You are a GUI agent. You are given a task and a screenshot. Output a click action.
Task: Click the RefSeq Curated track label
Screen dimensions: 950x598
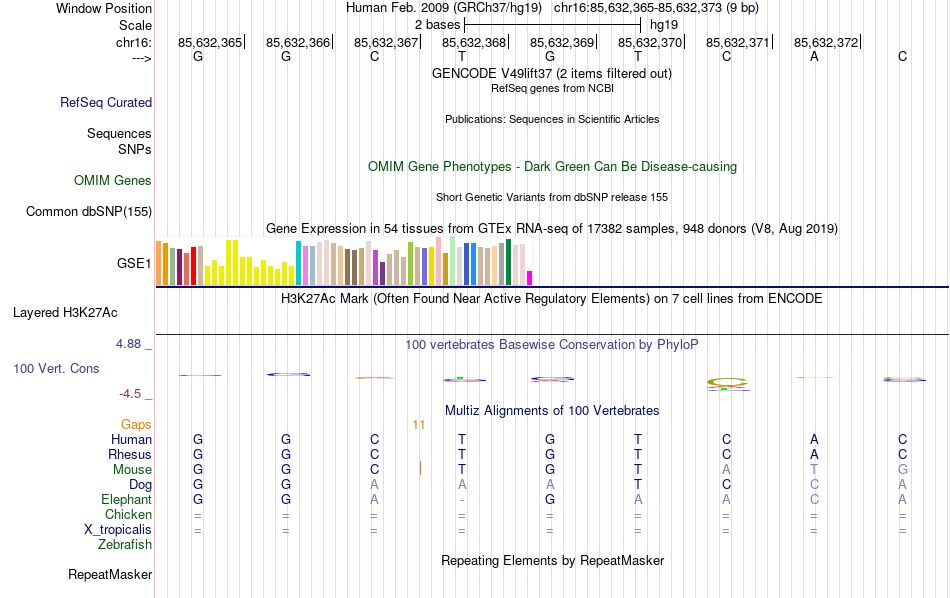[x=106, y=102]
